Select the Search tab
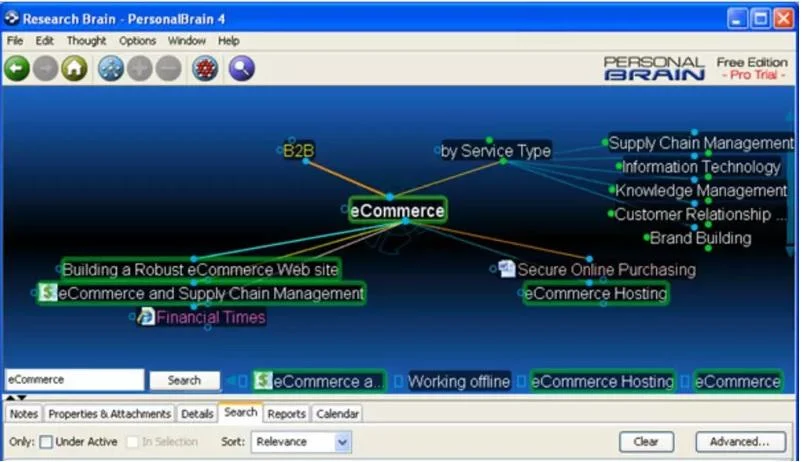 pyautogui.click(x=240, y=412)
